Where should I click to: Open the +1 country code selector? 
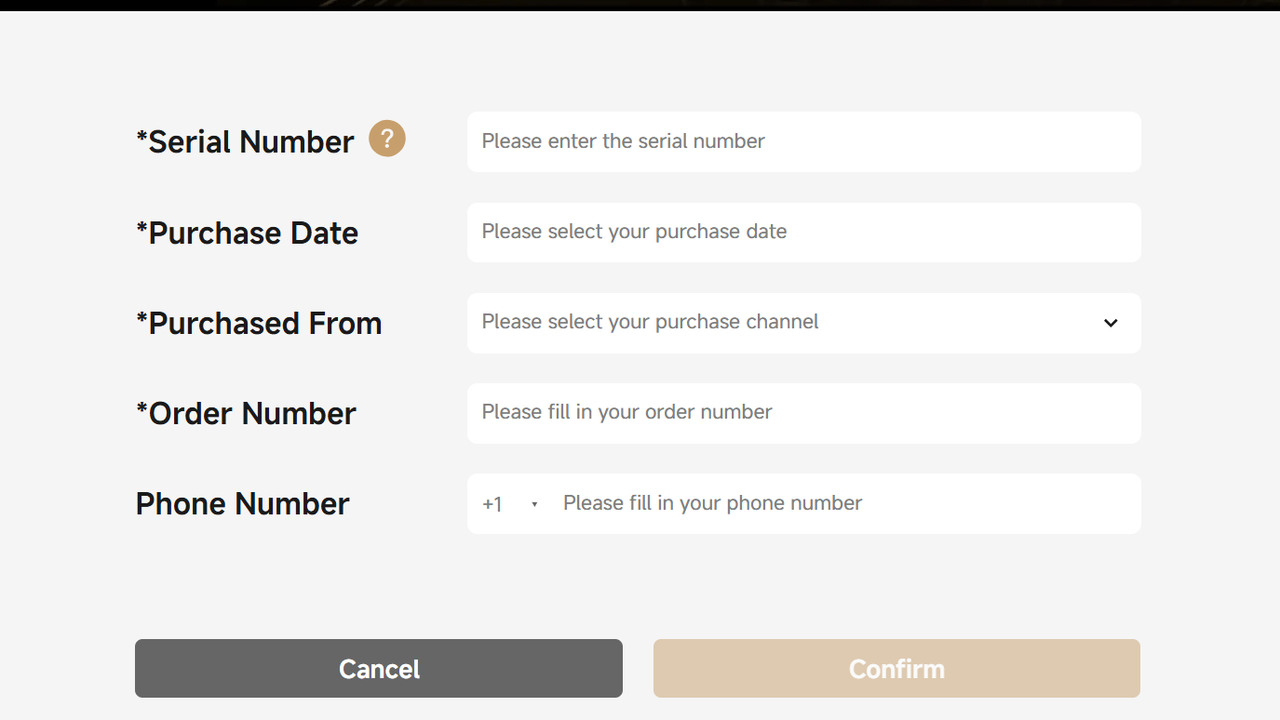click(510, 504)
